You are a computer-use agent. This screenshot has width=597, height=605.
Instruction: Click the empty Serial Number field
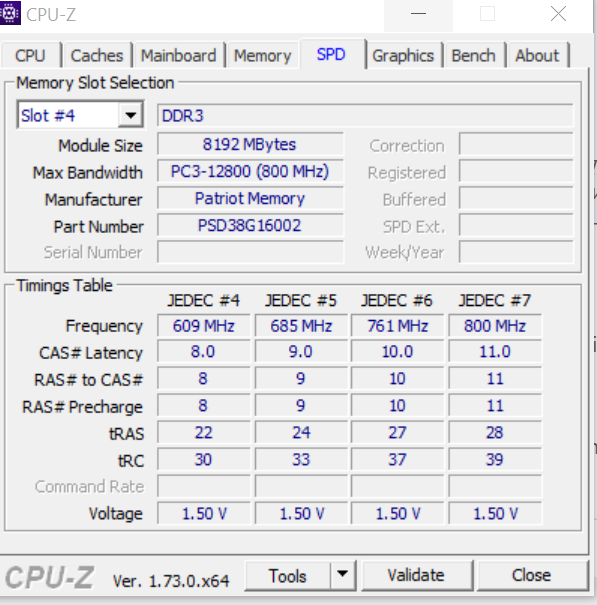[x=250, y=252]
